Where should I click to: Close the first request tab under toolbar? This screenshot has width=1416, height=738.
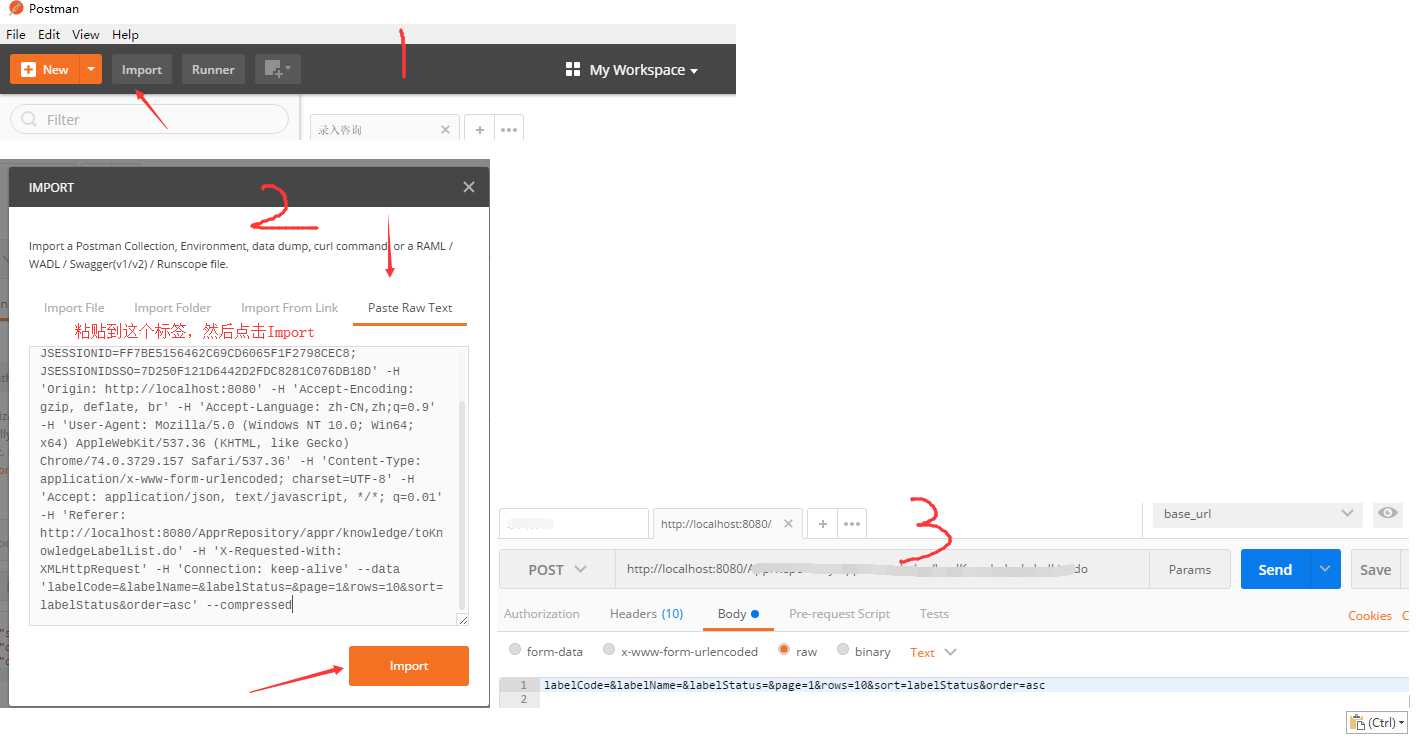[446, 129]
